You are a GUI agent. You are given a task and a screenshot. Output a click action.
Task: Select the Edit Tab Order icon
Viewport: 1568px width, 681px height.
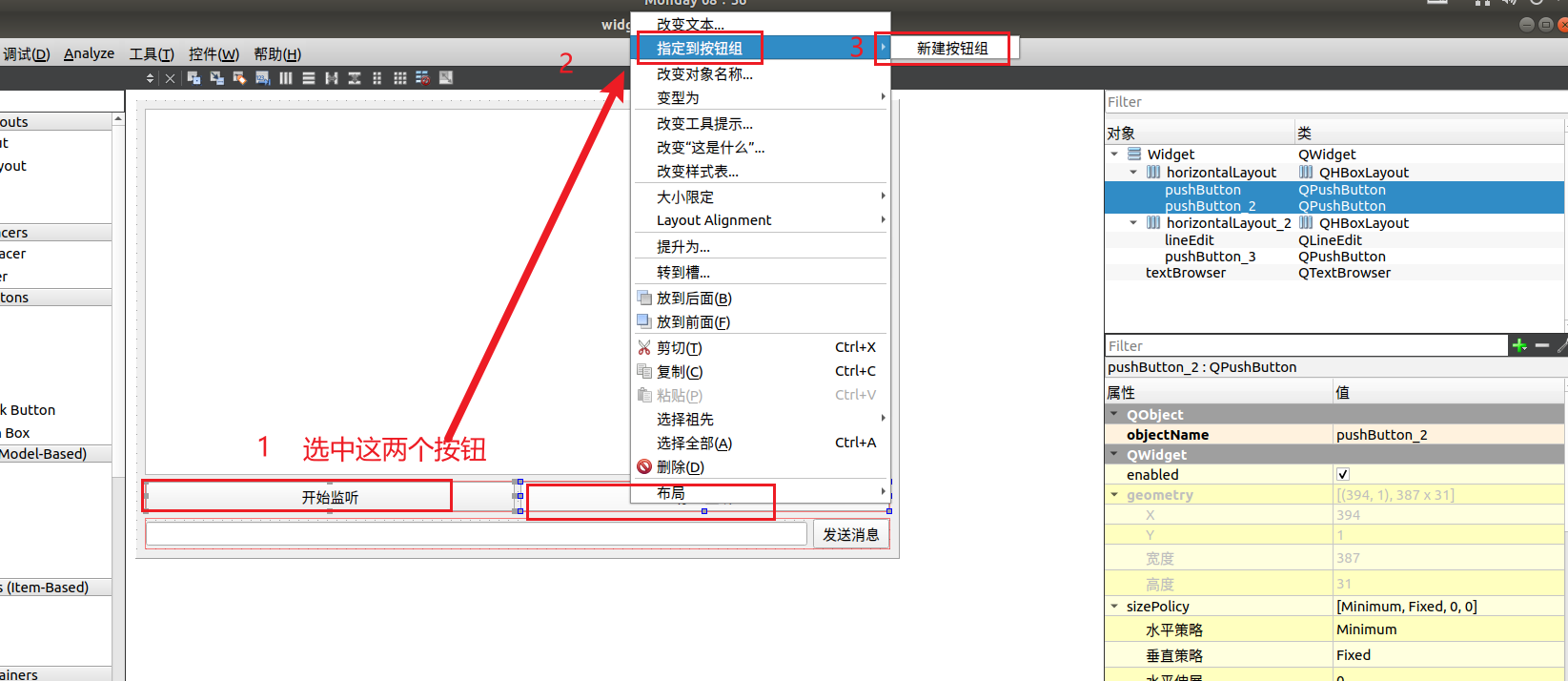(x=263, y=78)
